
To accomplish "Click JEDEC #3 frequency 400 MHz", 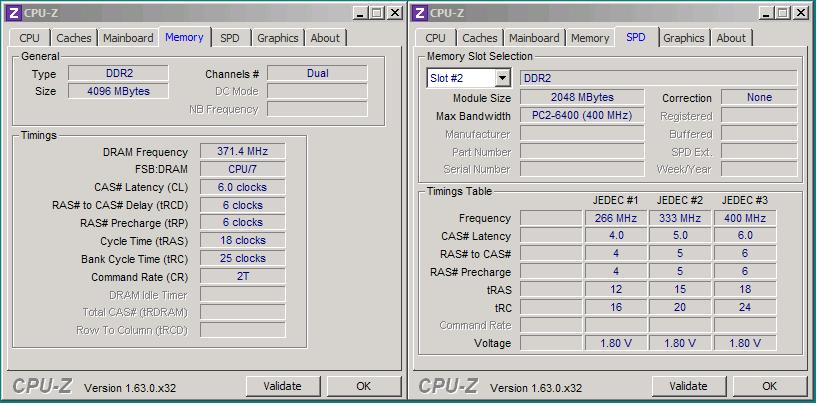I will [745, 218].
